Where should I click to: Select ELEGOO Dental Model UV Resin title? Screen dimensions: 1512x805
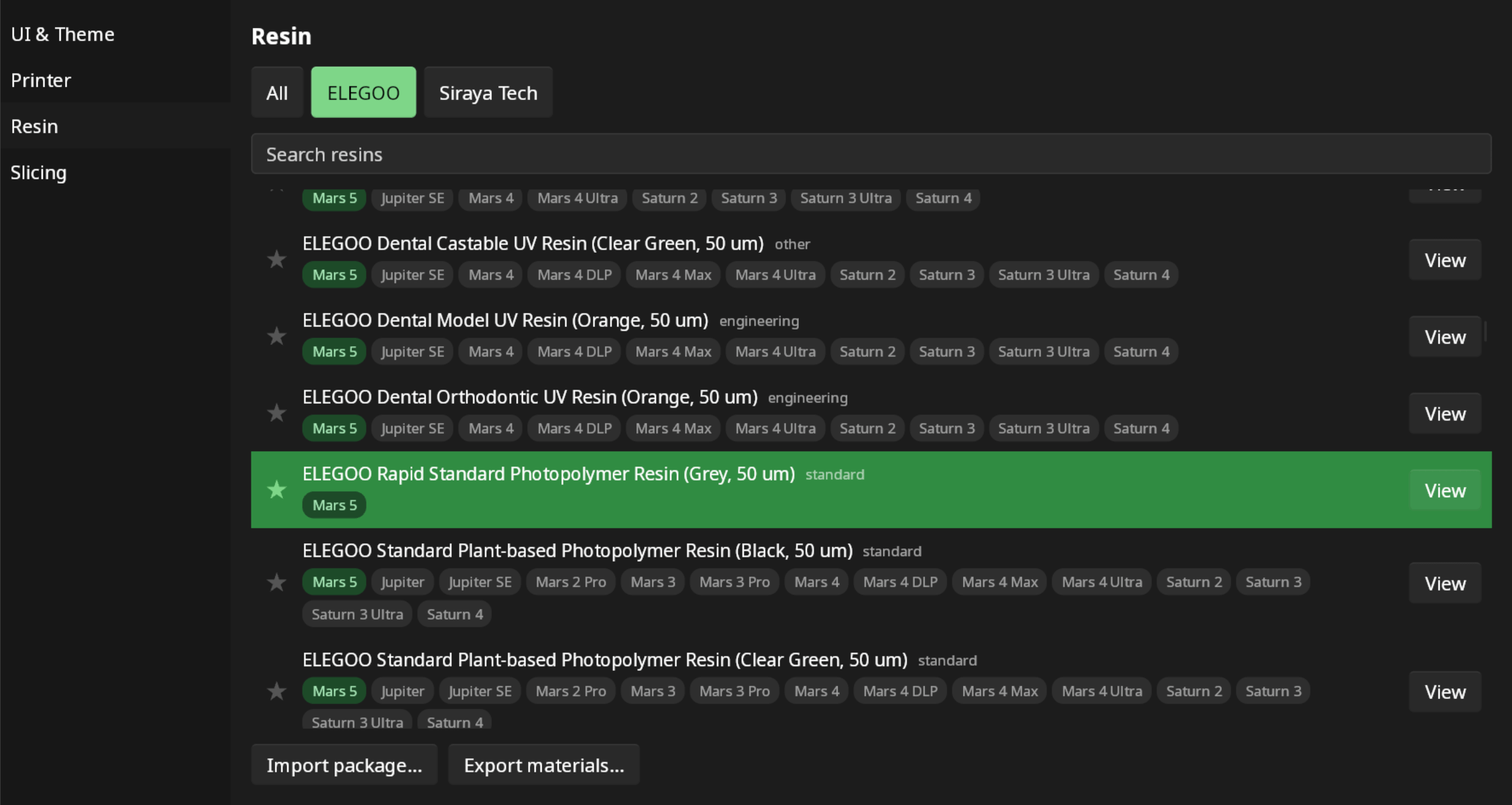(505, 321)
